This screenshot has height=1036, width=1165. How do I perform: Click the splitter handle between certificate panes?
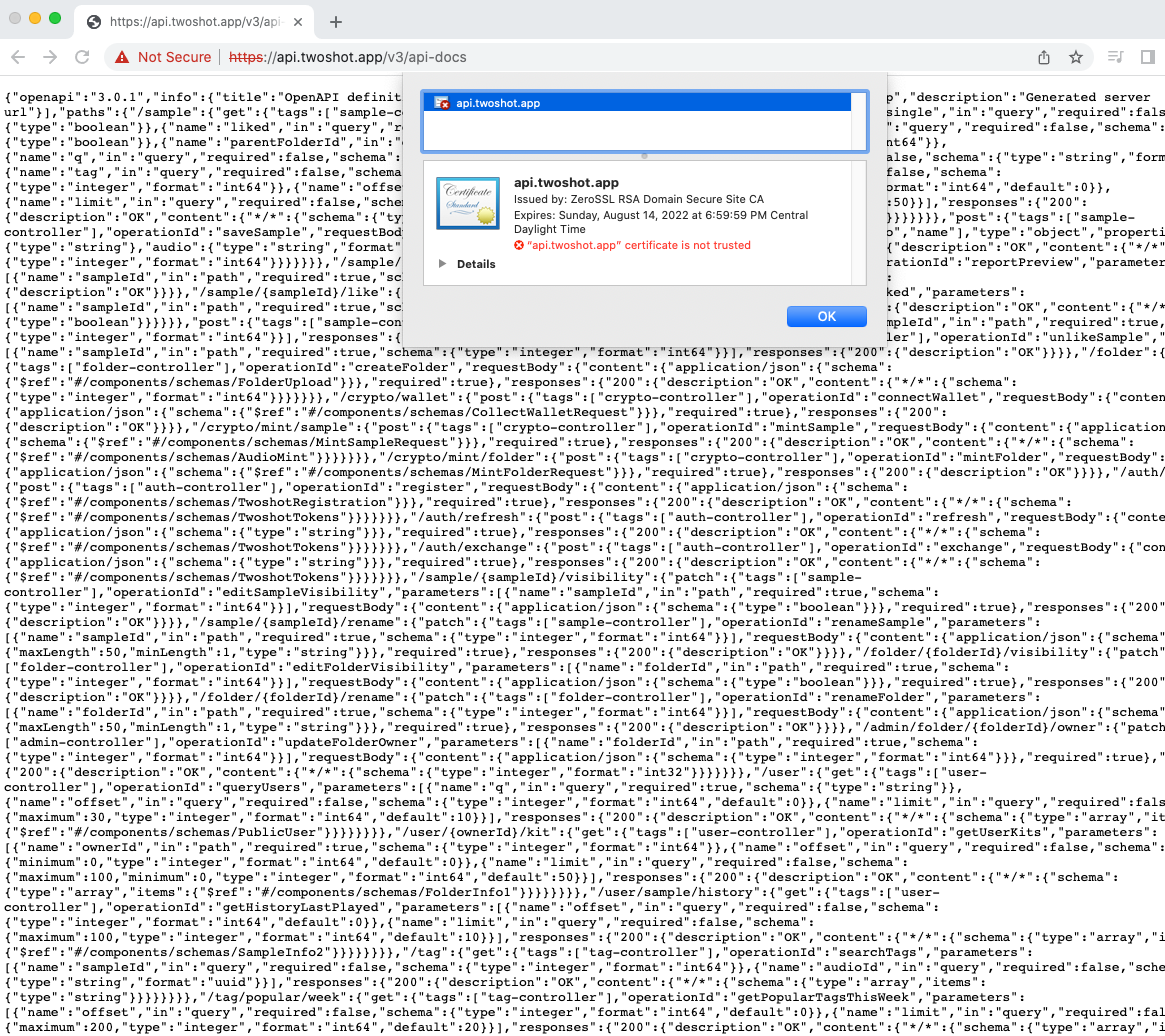[644, 156]
